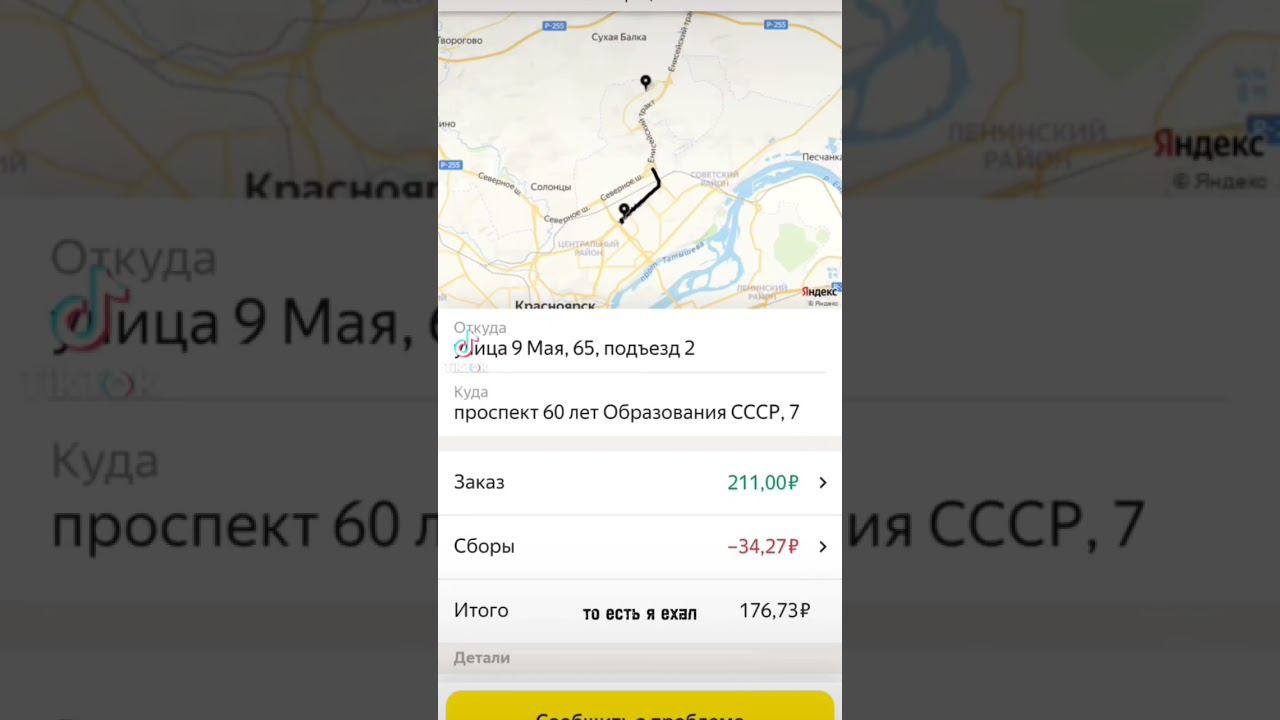Expand the Сборы row chevron

click(x=823, y=547)
